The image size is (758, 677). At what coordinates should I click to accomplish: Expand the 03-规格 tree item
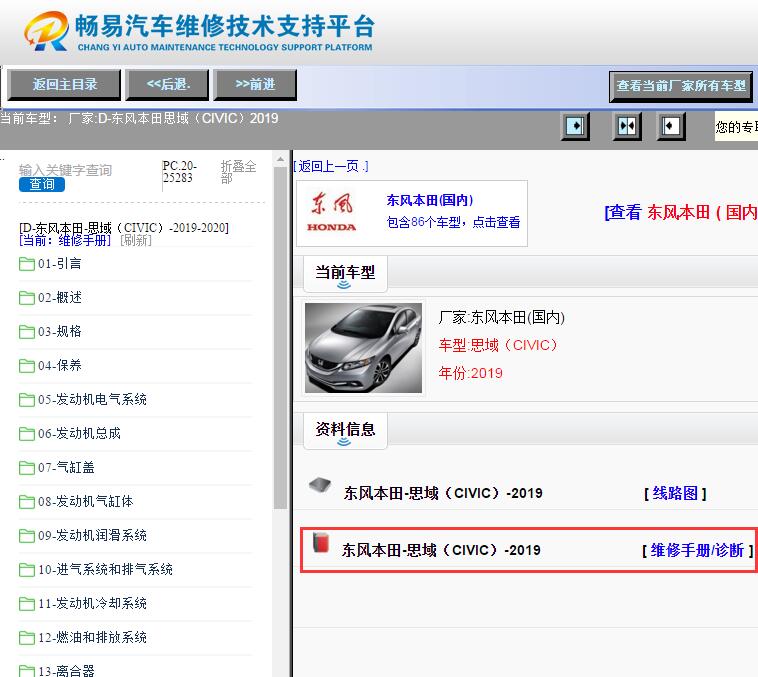click(59, 331)
